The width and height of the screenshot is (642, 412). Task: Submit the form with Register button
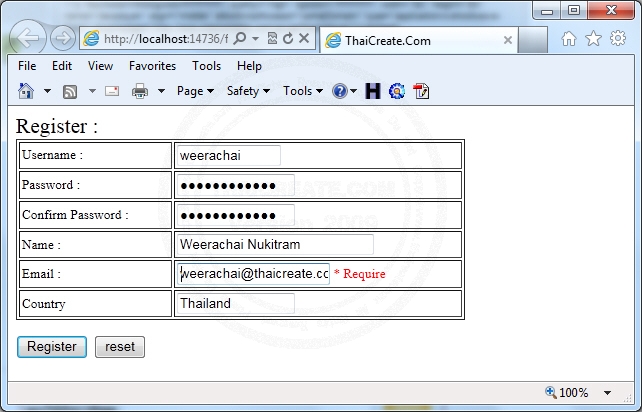(52, 347)
